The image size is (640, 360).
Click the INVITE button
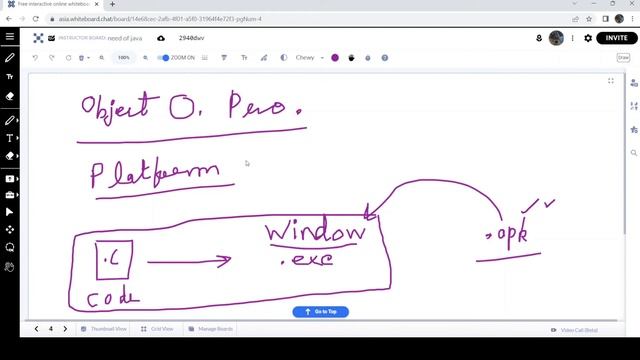(617, 38)
